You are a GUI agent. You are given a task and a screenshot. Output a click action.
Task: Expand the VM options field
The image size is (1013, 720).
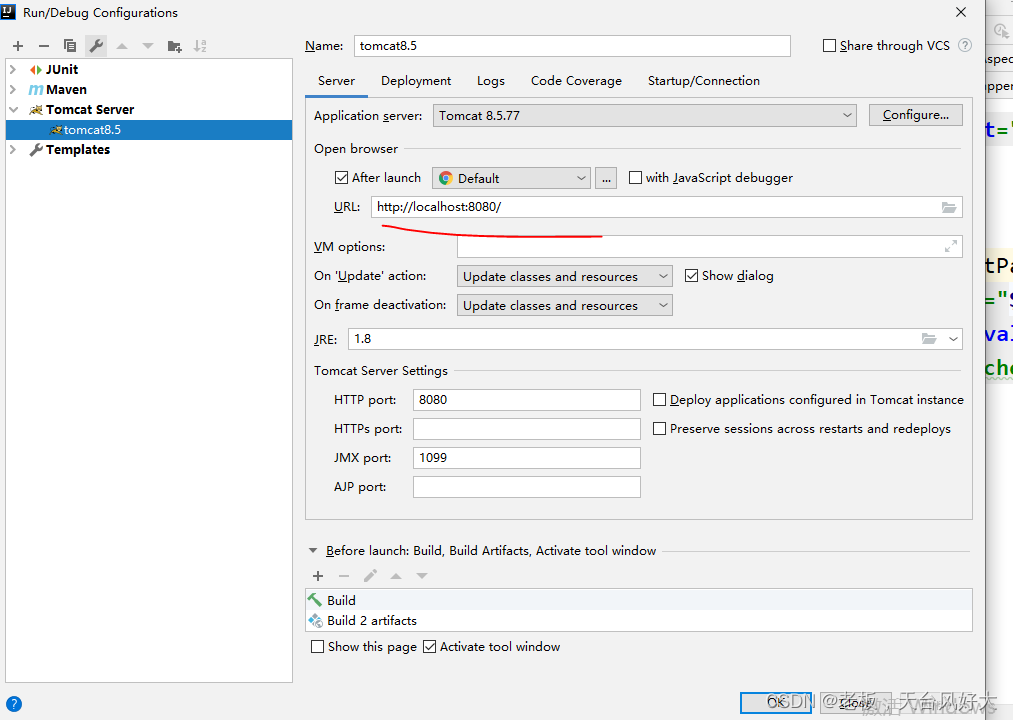(951, 246)
